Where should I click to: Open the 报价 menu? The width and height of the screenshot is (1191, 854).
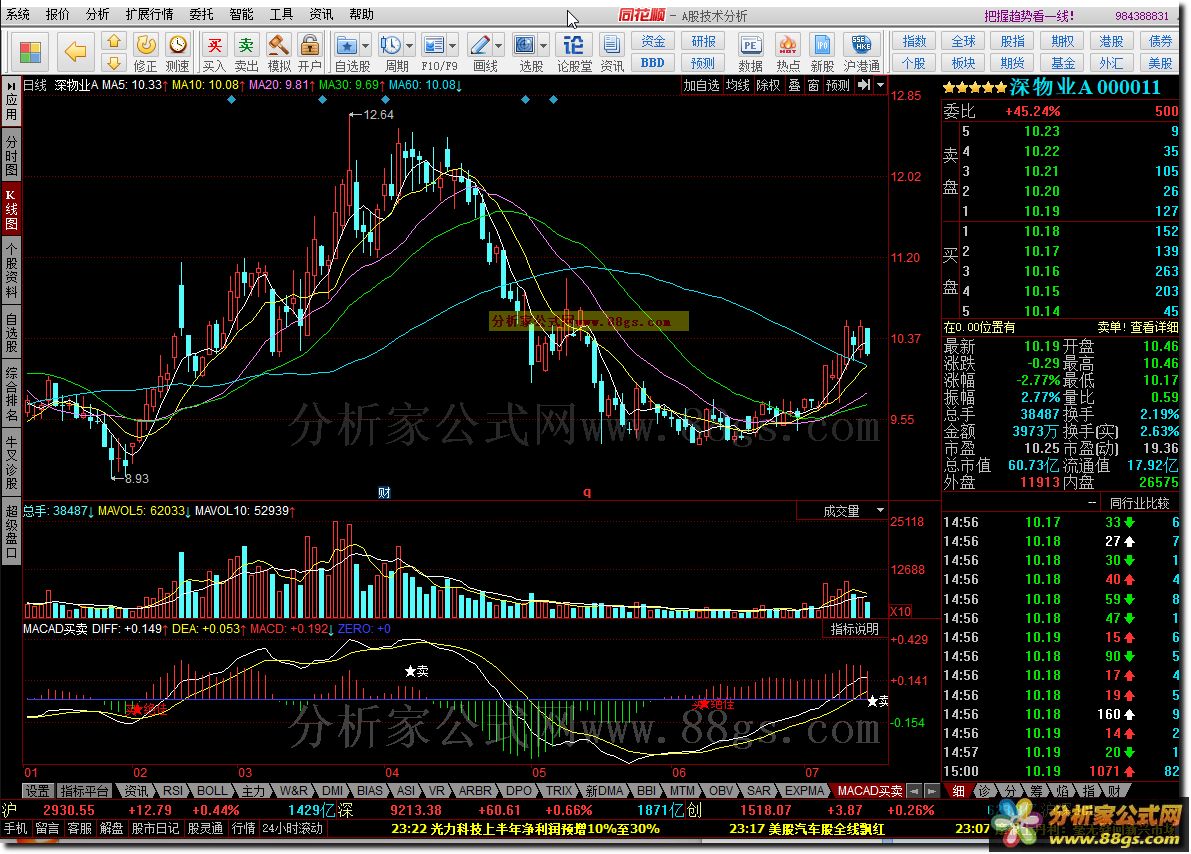58,14
